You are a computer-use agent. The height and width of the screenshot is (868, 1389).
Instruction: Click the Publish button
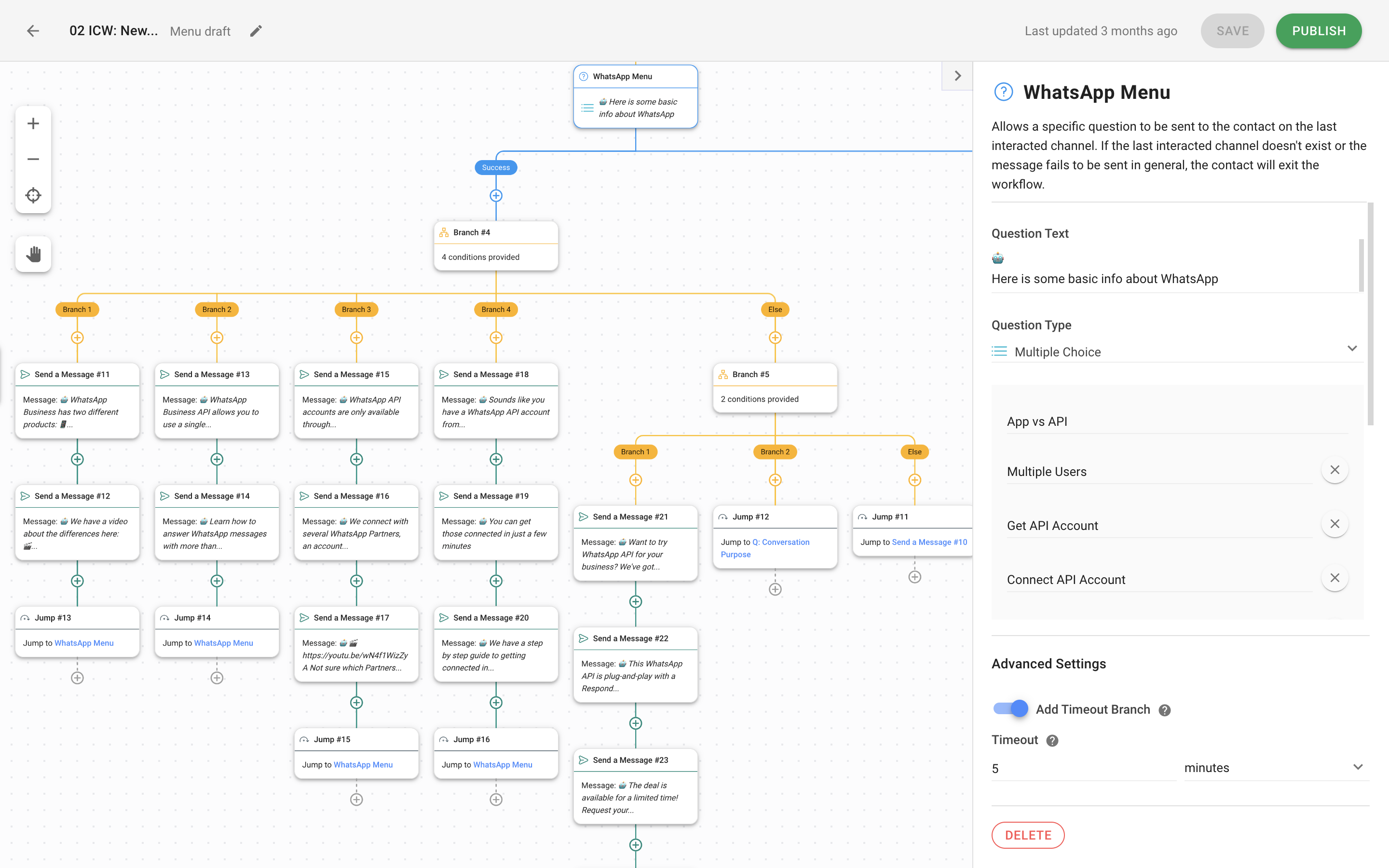click(x=1319, y=31)
